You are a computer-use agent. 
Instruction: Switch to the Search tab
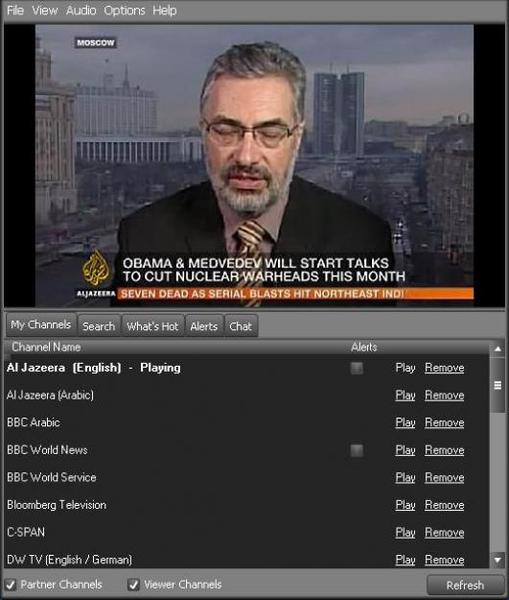(99, 326)
